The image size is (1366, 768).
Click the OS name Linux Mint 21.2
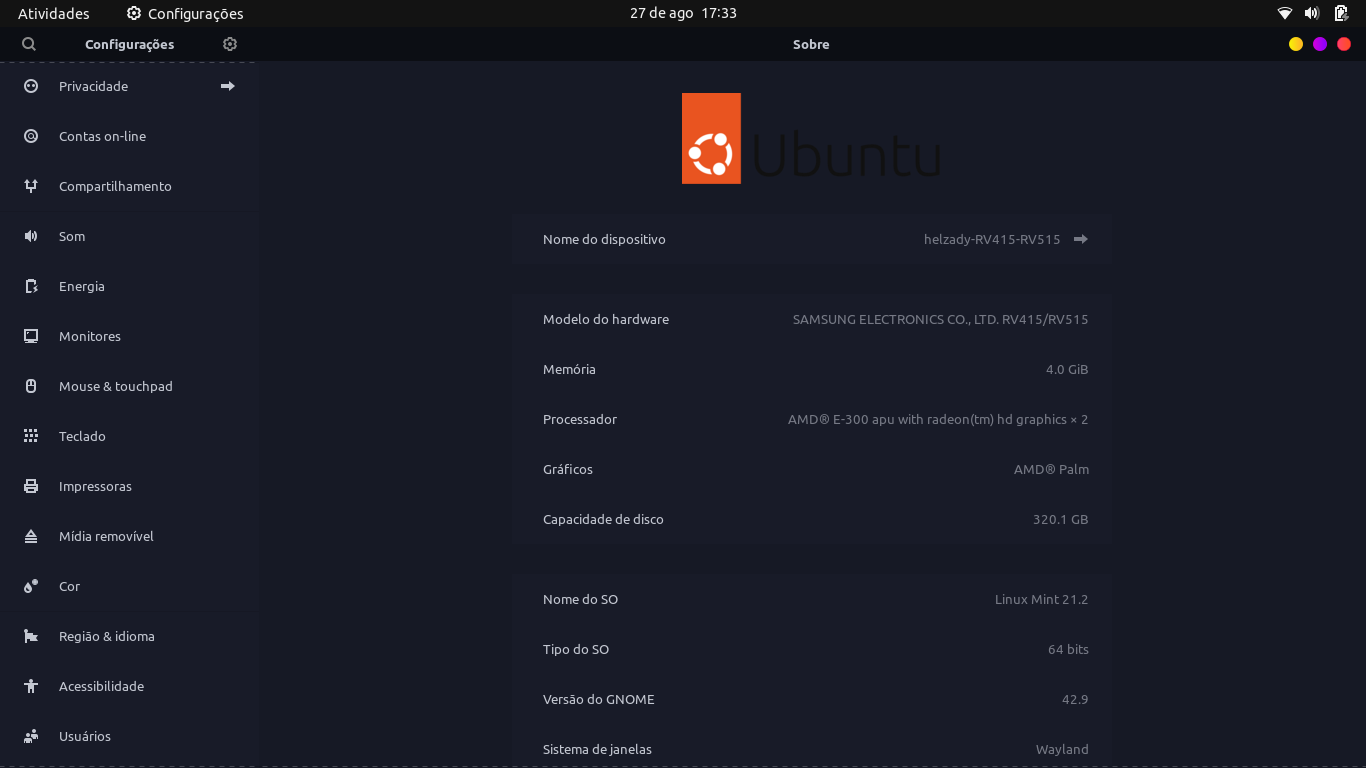pyautogui.click(x=1041, y=599)
